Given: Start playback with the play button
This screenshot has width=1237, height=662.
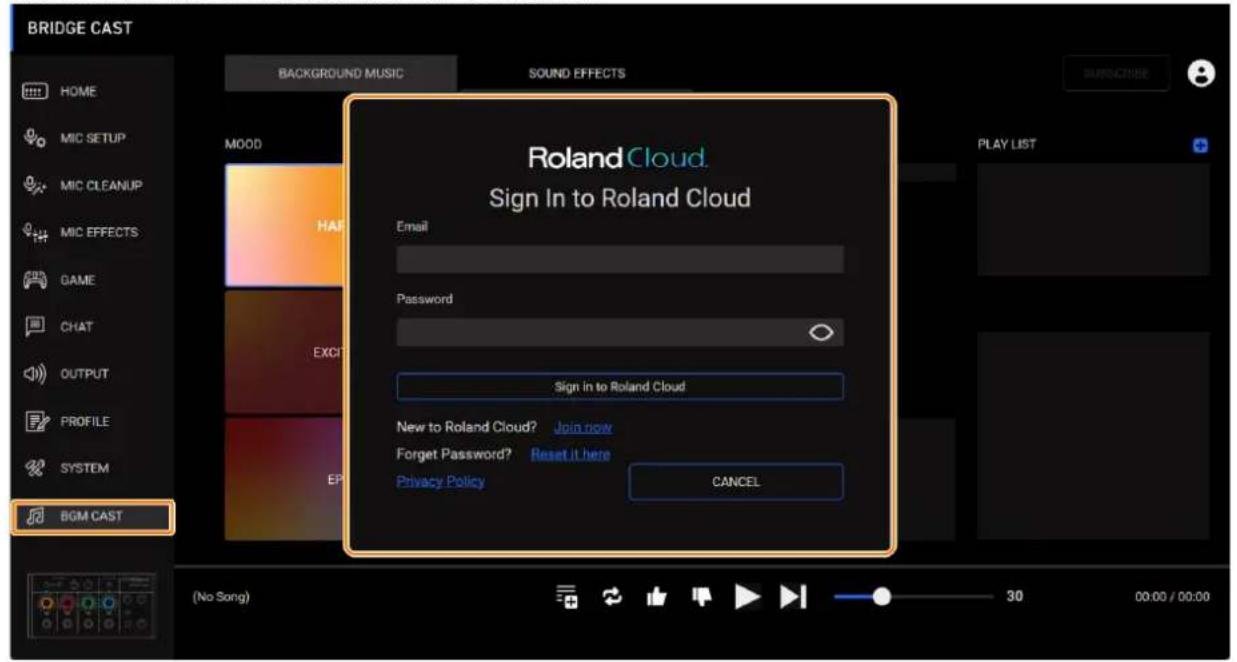Looking at the screenshot, I should (x=747, y=597).
